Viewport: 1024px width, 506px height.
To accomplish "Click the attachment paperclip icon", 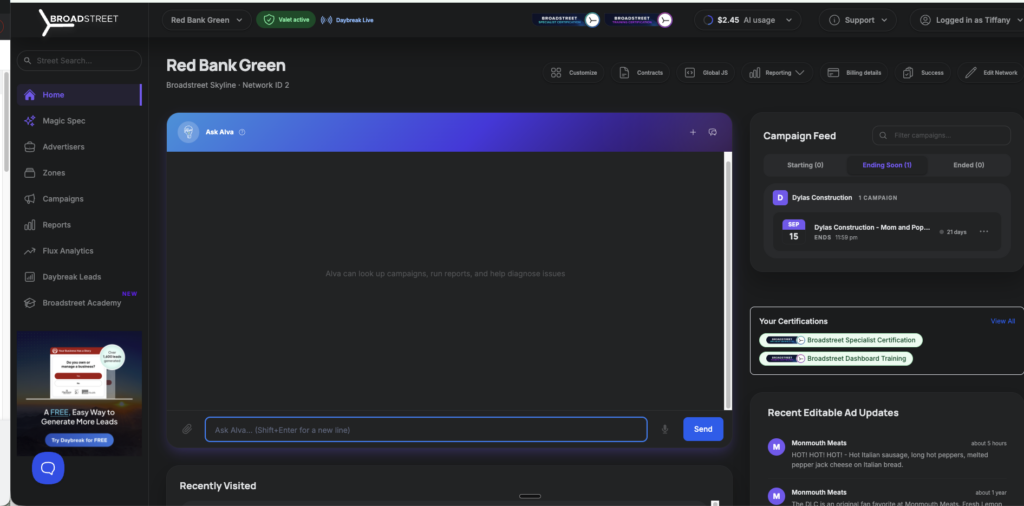I will tap(187, 429).
